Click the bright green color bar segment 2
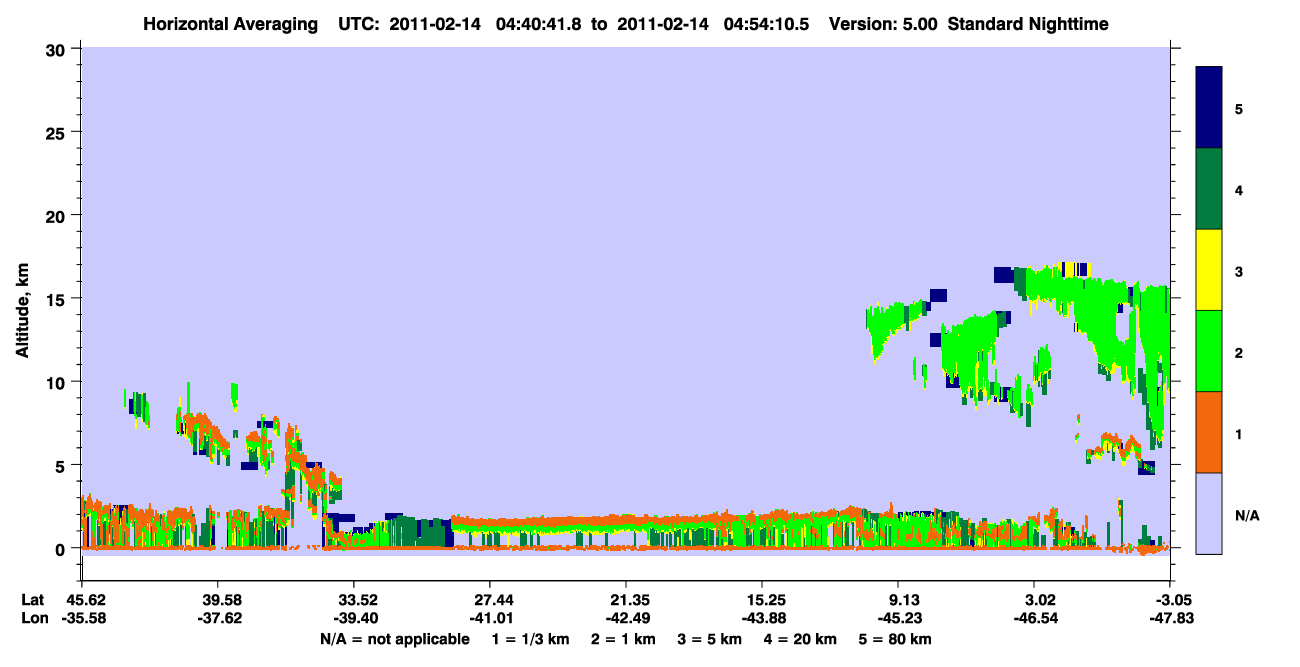The width and height of the screenshot is (1300, 667). [1209, 350]
